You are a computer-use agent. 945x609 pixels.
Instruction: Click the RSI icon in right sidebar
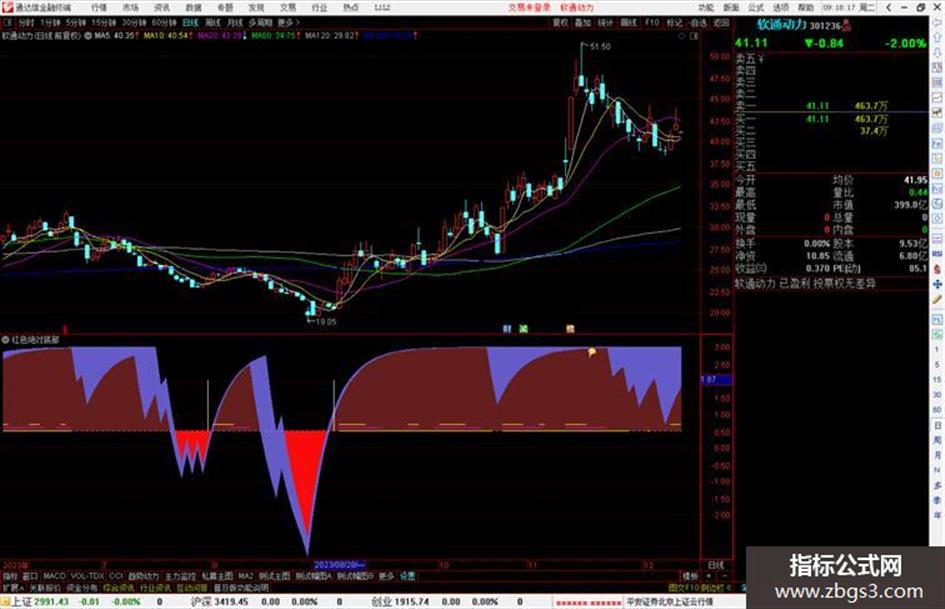pos(938,254)
